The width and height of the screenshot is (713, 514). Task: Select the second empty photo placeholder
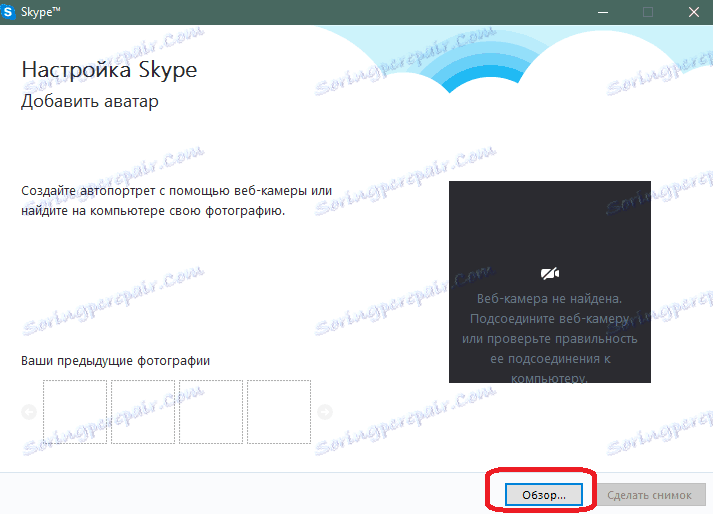[143, 412]
